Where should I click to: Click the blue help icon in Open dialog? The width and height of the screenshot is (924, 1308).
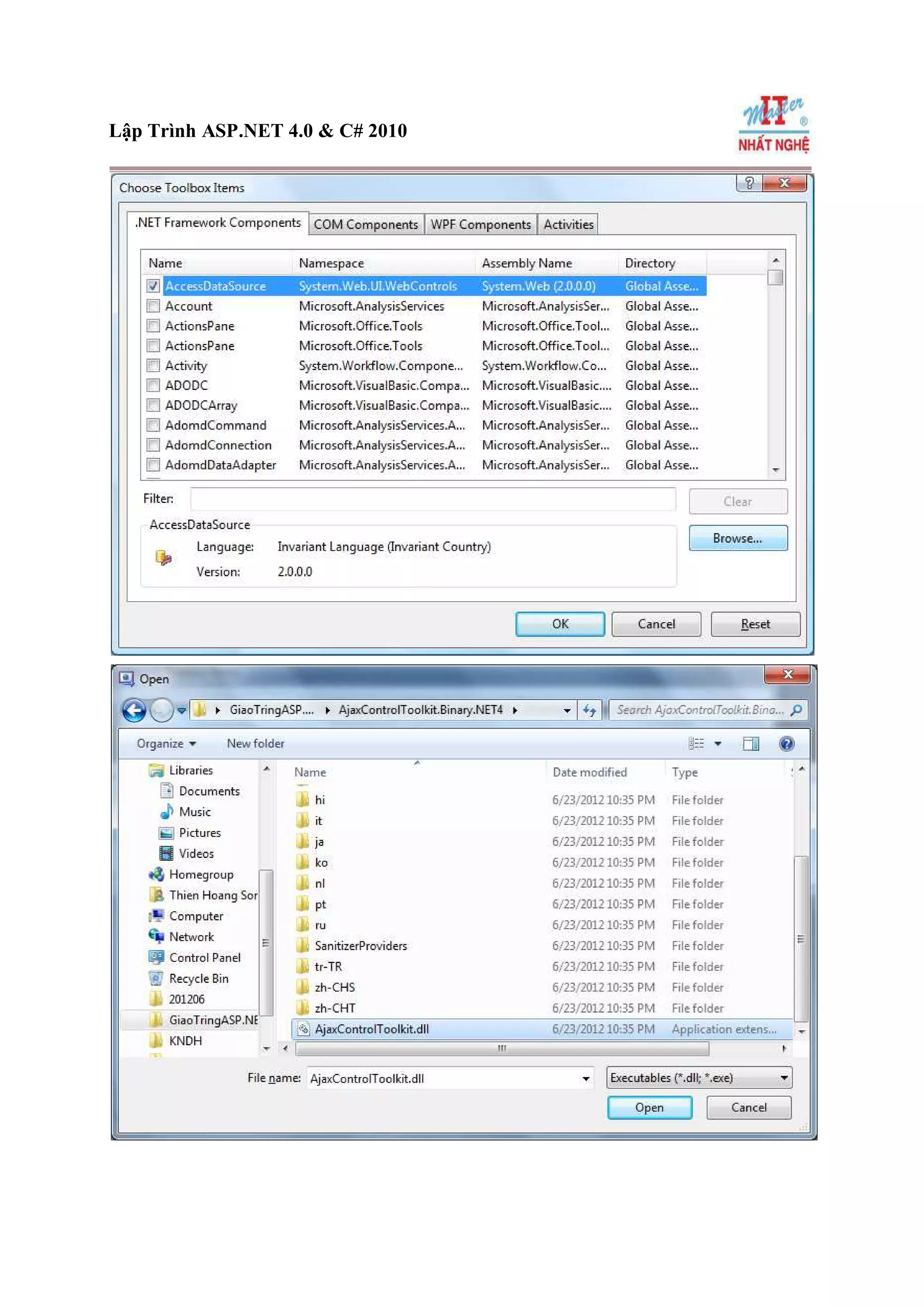pos(786,743)
